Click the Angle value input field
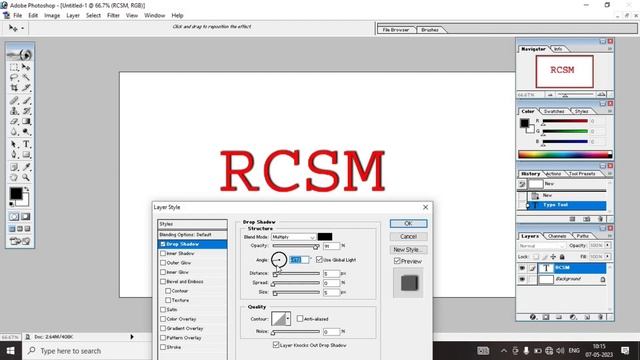Image resolution: width=640 pixels, height=360 pixels. click(x=299, y=260)
